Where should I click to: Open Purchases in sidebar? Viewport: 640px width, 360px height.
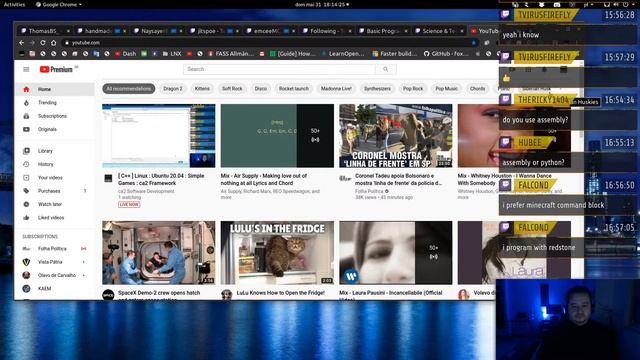(55, 191)
